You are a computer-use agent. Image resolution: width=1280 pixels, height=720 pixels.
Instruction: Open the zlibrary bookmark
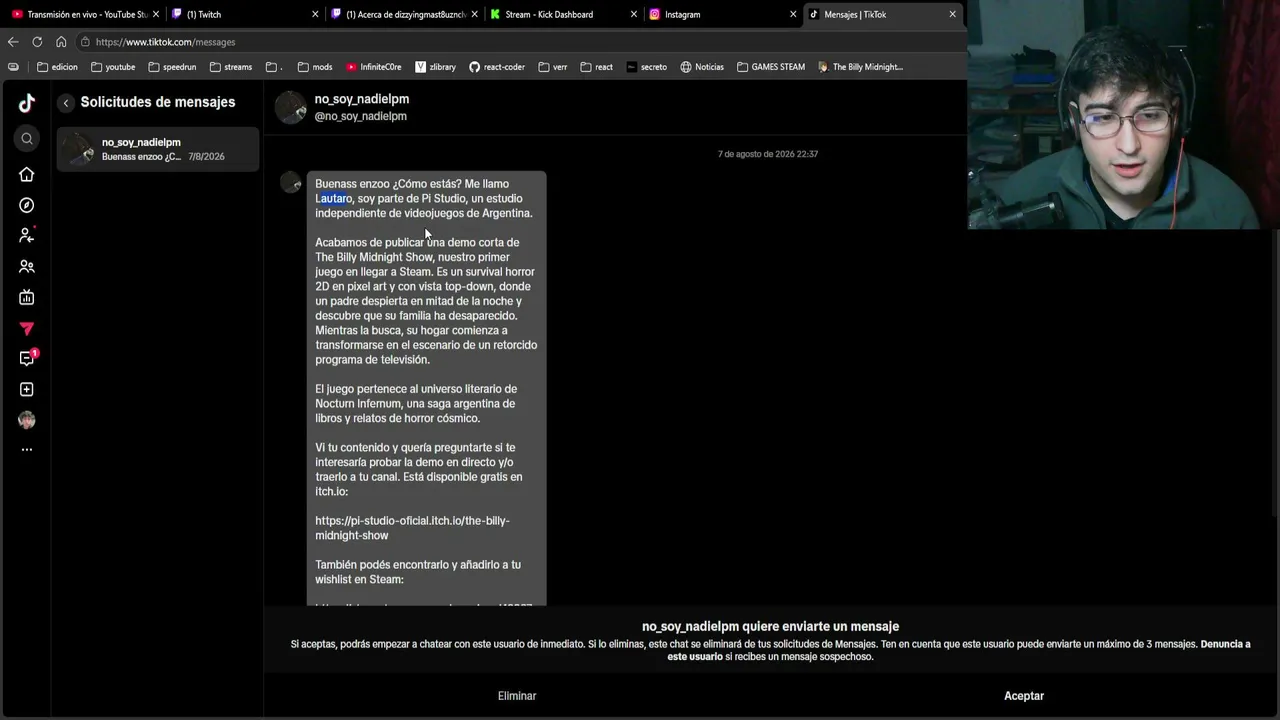point(435,67)
